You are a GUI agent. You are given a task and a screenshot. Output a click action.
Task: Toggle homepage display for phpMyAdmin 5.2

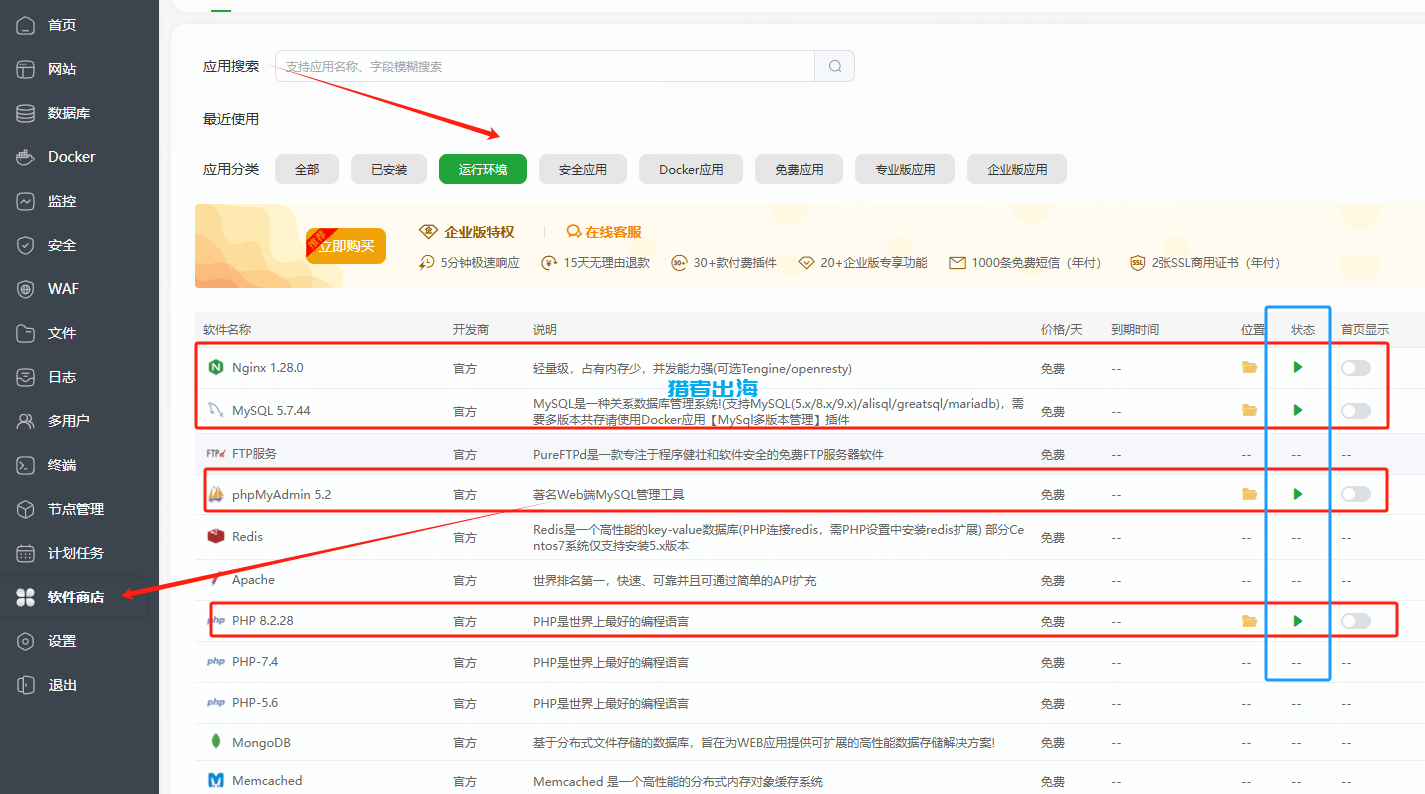tap(1356, 494)
